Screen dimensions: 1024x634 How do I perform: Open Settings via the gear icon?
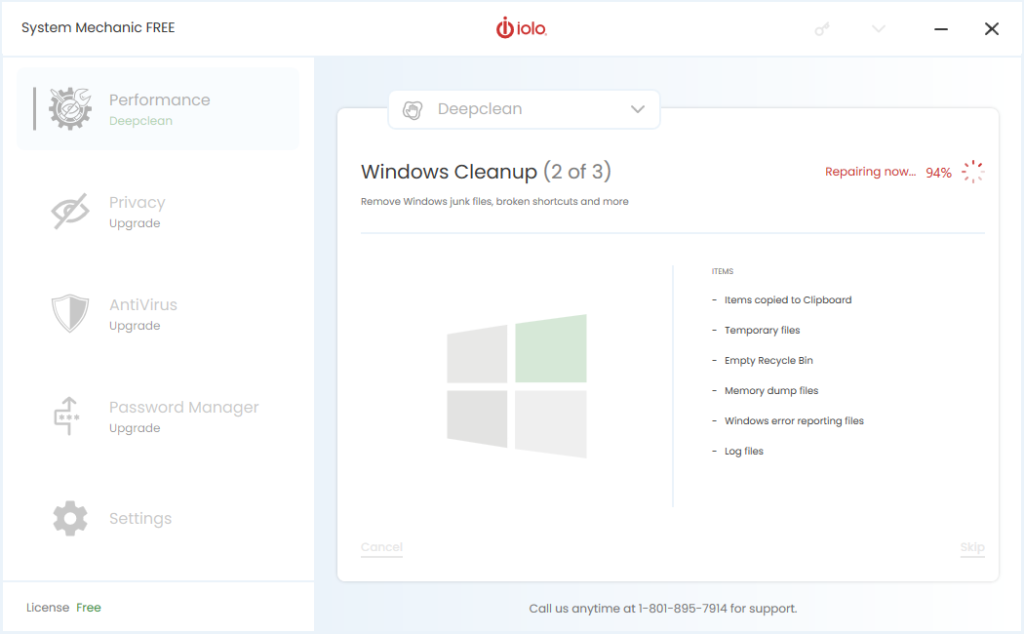coord(69,518)
